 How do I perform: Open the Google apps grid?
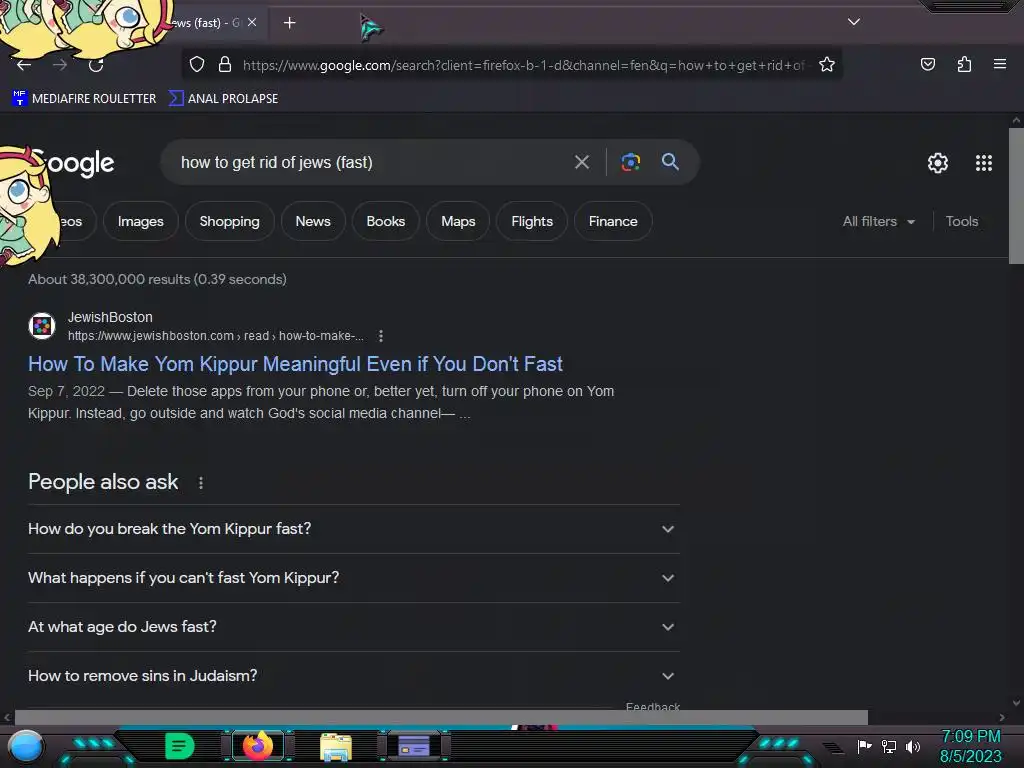[x=984, y=163]
